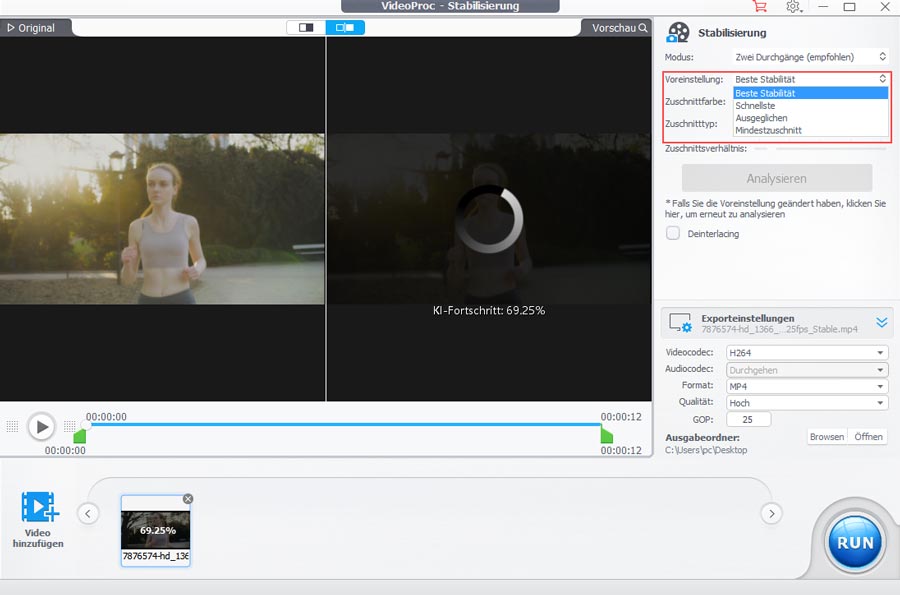
Task: Switch to single-pane preview layout
Action: pyautogui.click(x=306, y=28)
